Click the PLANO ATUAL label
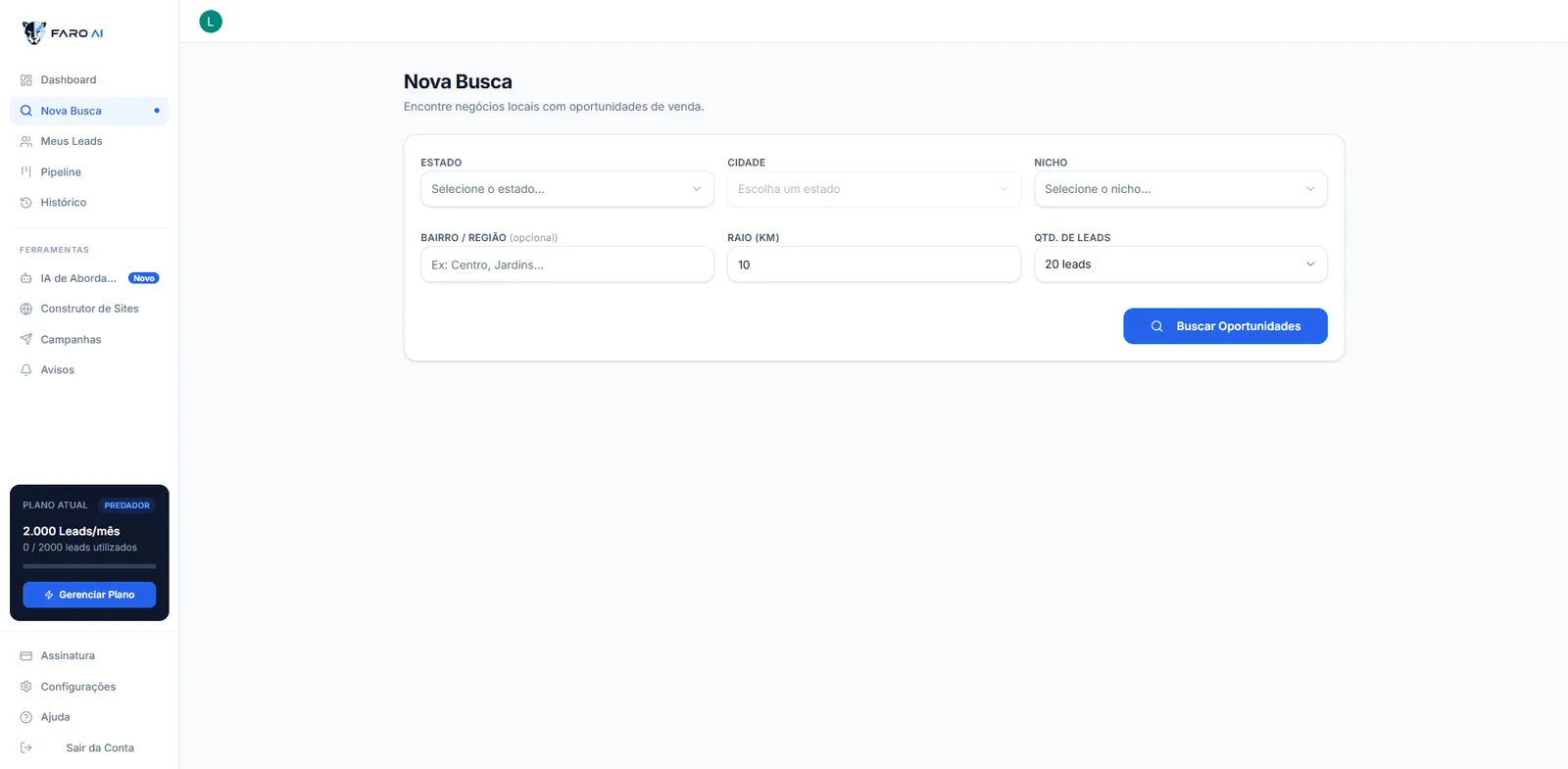Viewport: 1568px width, 769px height. (55, 505)
